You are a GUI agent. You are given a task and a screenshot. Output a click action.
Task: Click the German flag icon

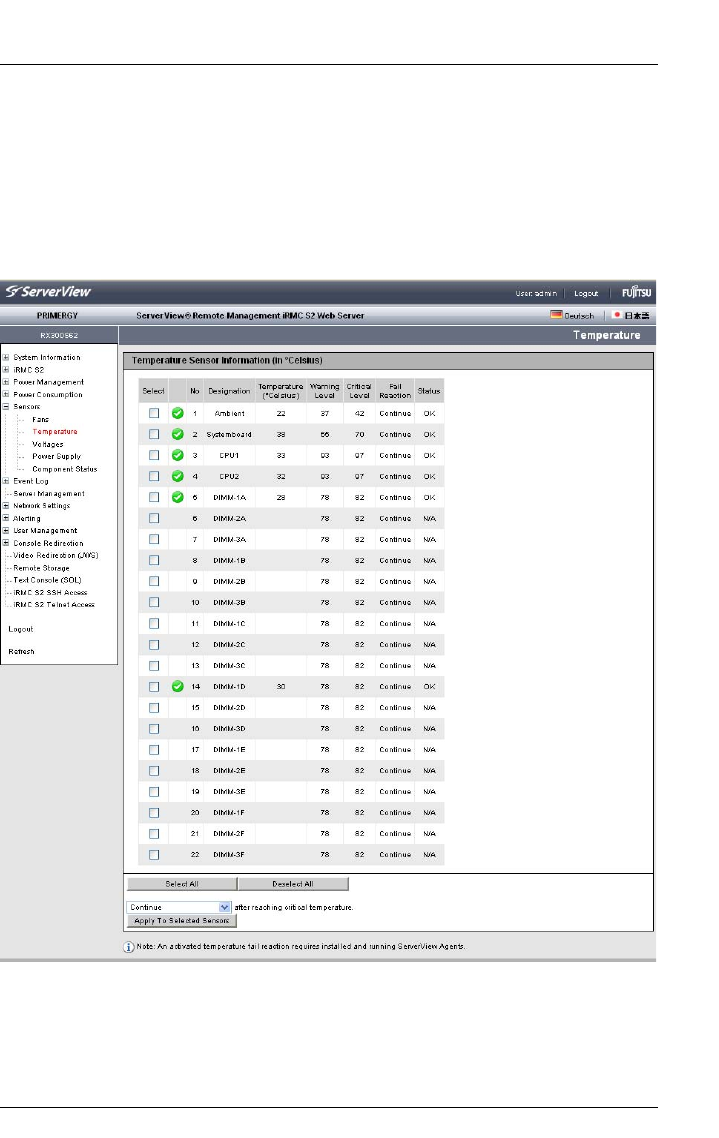(x=556, y=315)
